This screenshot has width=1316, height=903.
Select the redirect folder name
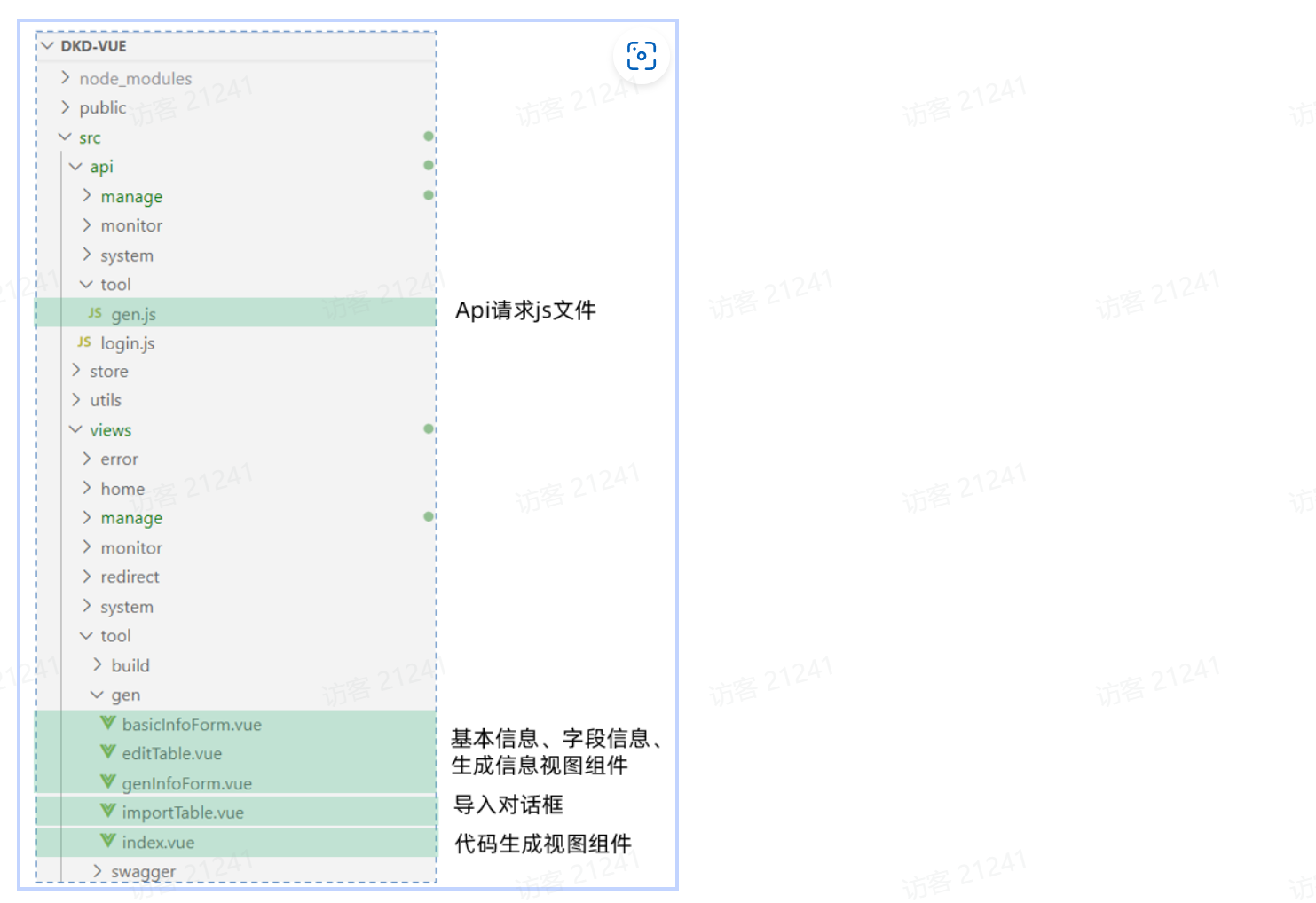coord(130,577)
